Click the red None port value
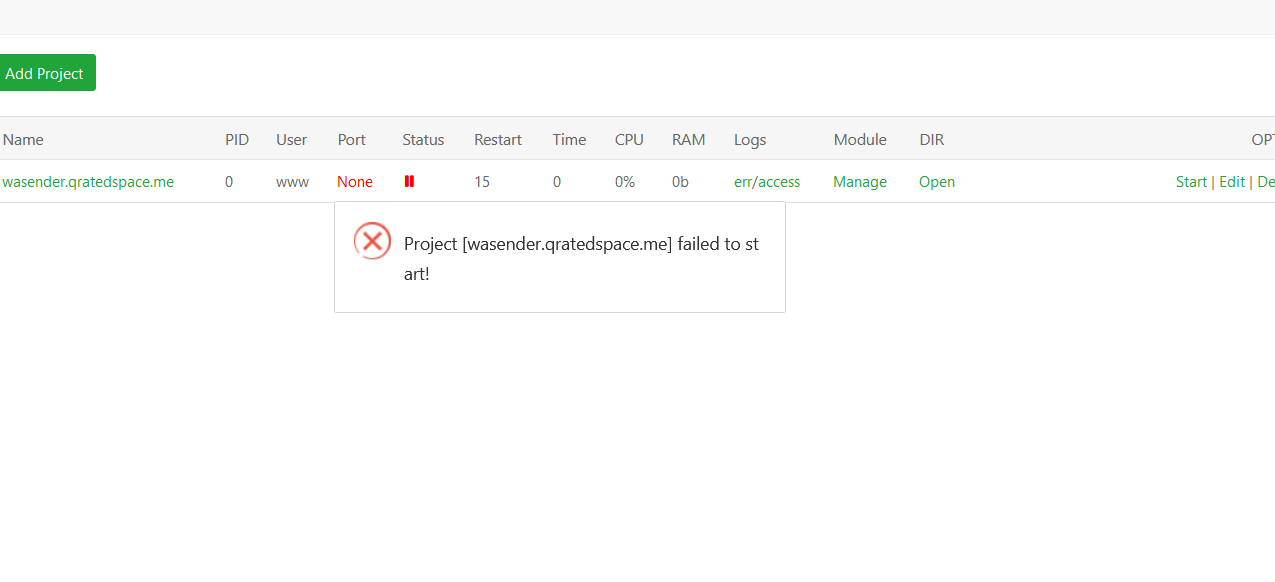The image size is (1275, 582). point(354,182)
